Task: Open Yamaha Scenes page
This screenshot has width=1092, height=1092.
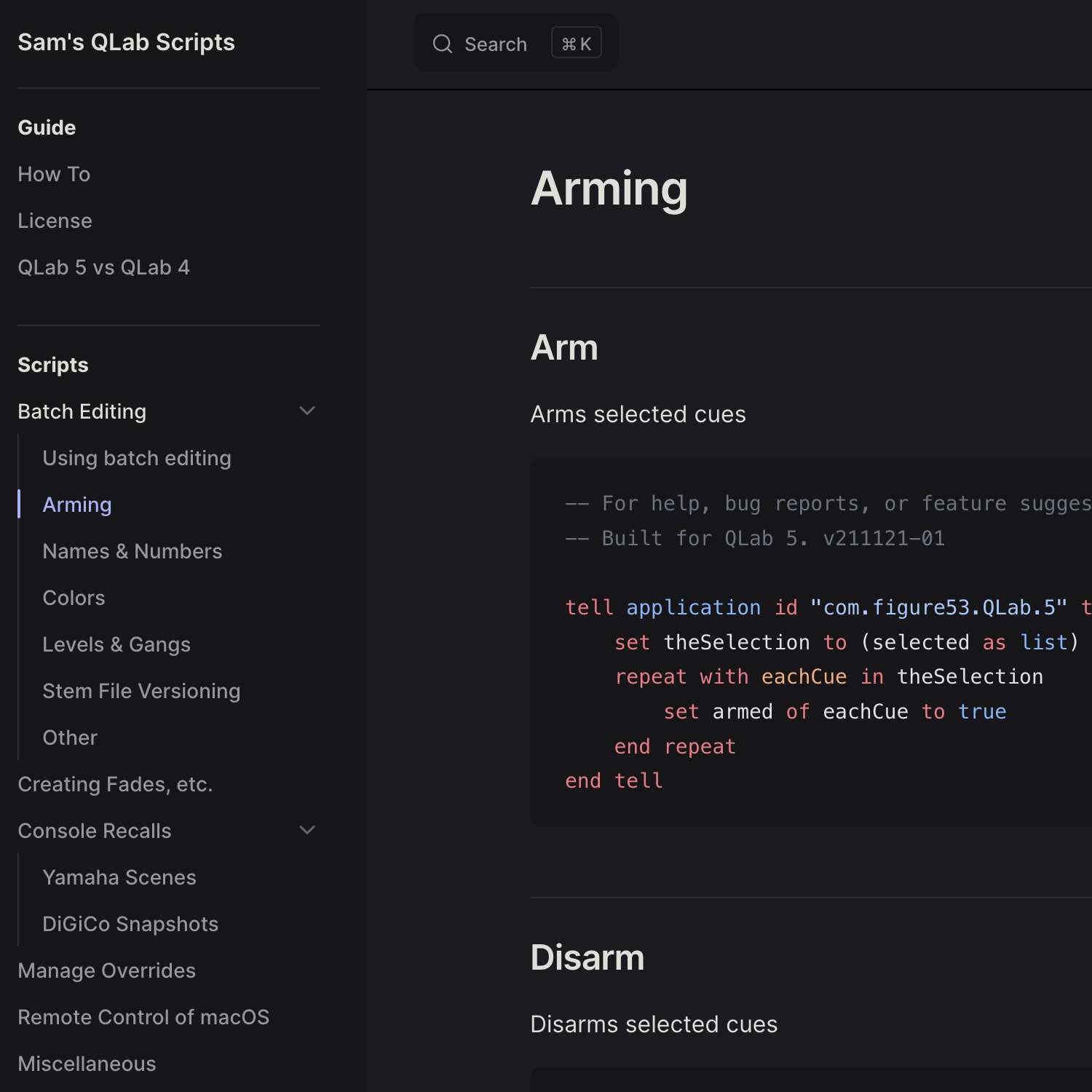Action: (x=119, y=877)
